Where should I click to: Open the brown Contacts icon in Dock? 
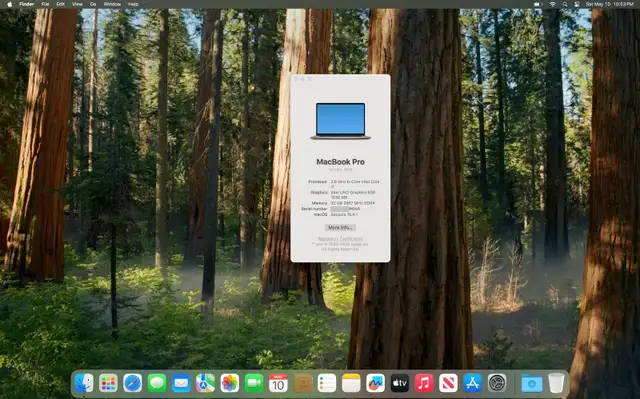303,383
